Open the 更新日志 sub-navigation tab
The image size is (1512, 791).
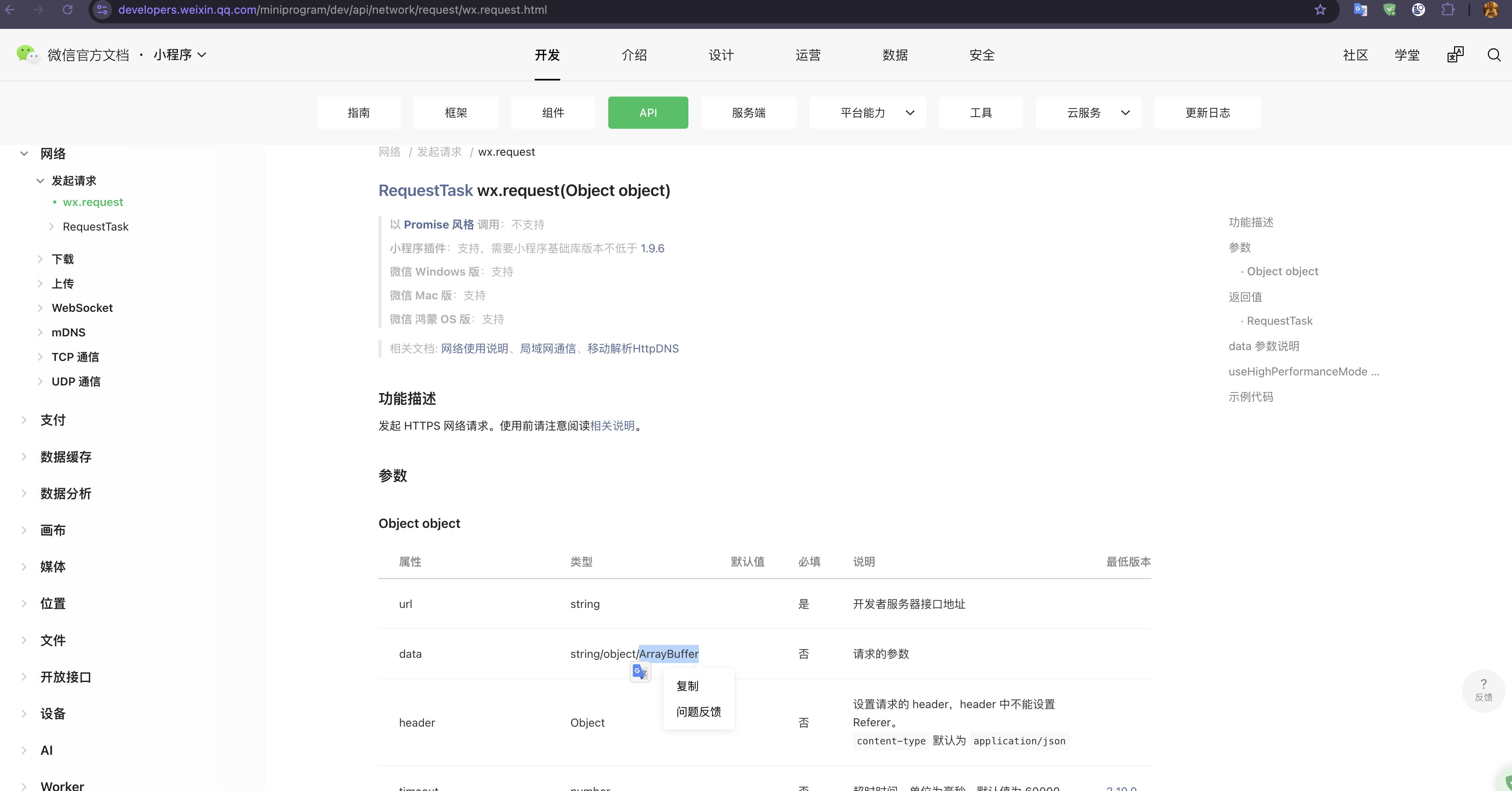pos(1207,113)
